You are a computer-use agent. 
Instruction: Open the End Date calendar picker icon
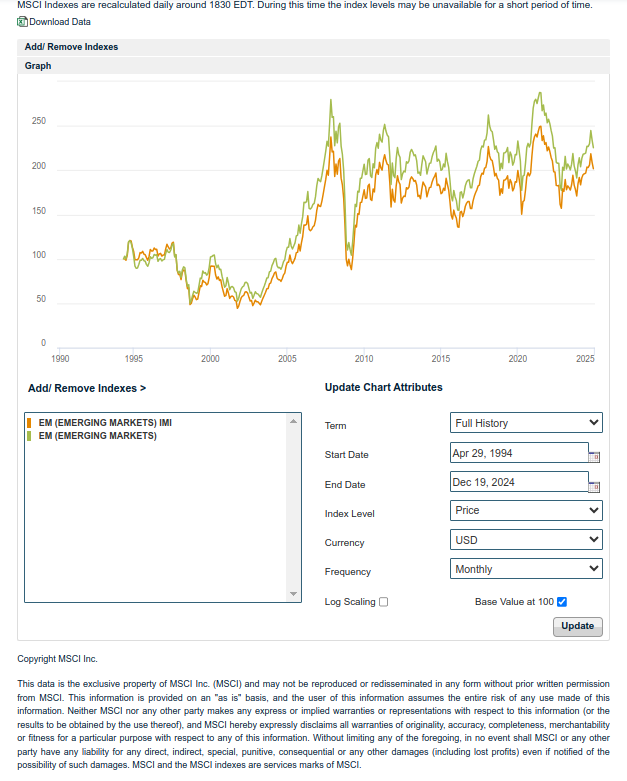click(594, 487)
